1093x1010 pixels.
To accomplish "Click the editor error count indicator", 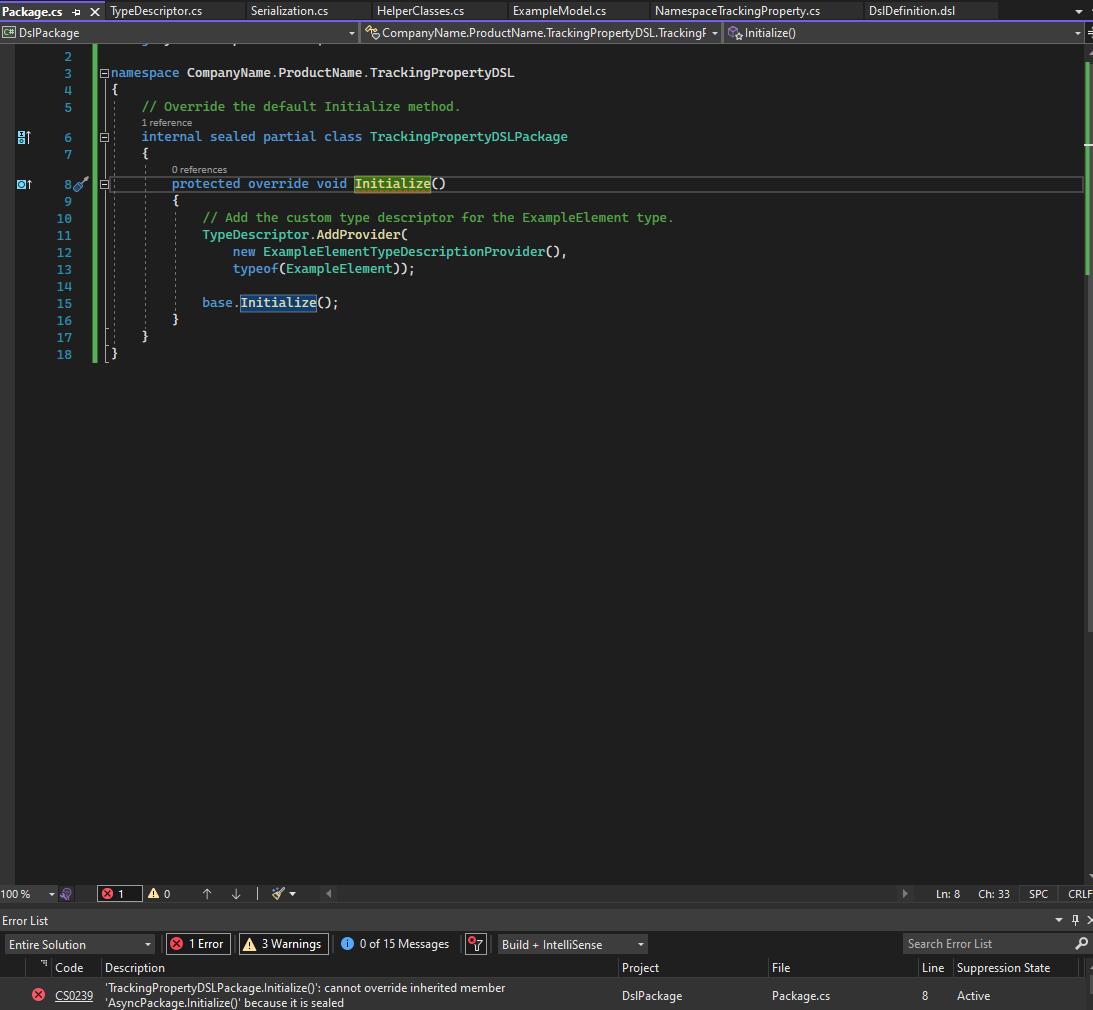I will [x=119, y=894].
